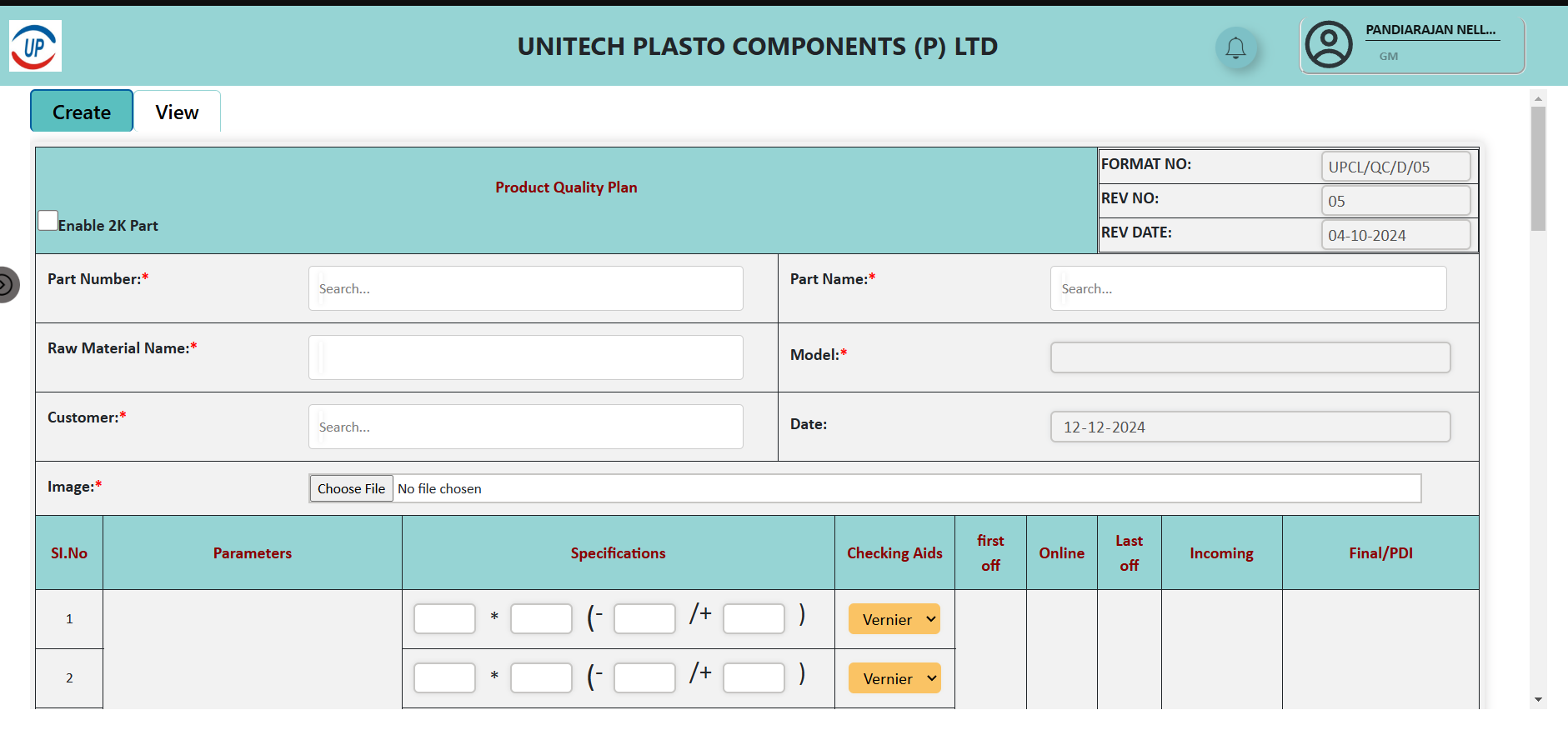1568x730 pixels.
Task: Click the GM role label
Action: (x=1389, y=57)
